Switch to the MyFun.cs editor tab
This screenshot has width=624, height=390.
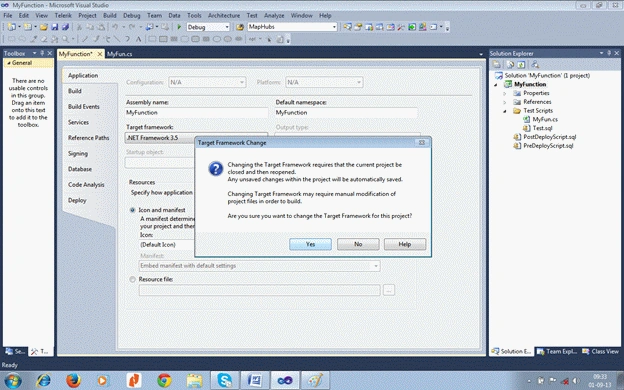pyautogui.click(x=119, y=54)
